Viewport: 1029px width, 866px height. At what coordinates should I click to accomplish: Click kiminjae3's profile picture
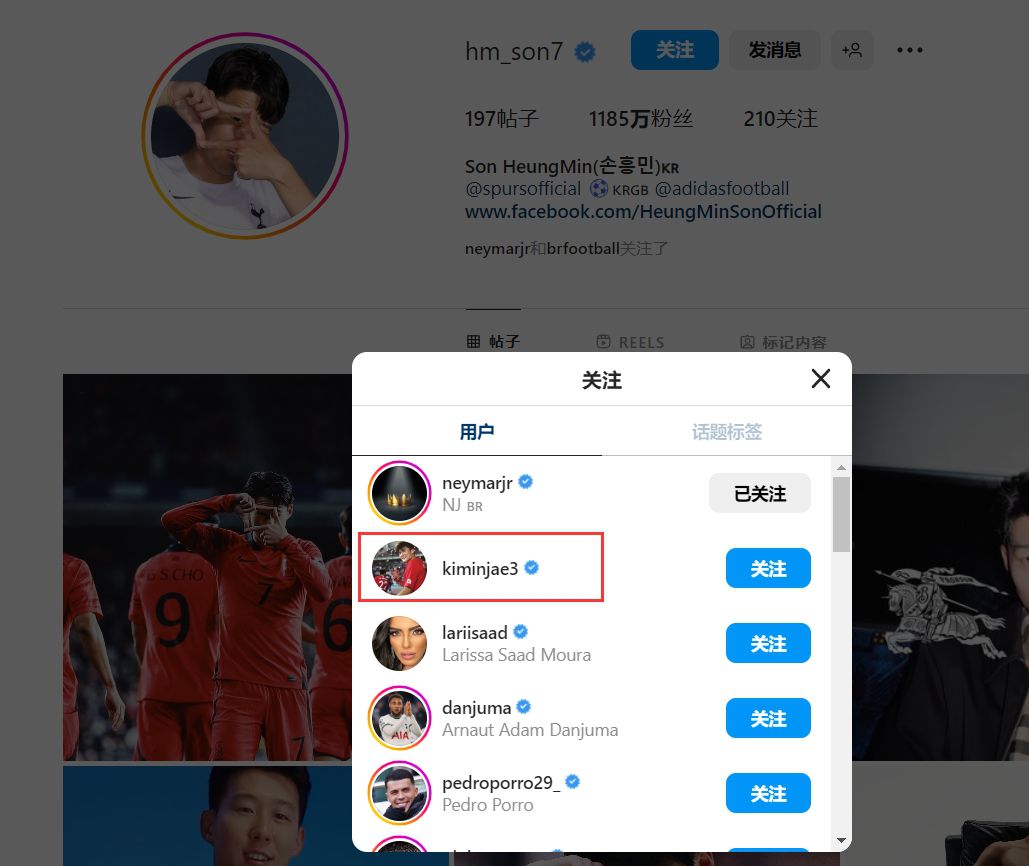click(x=399, y=568)
